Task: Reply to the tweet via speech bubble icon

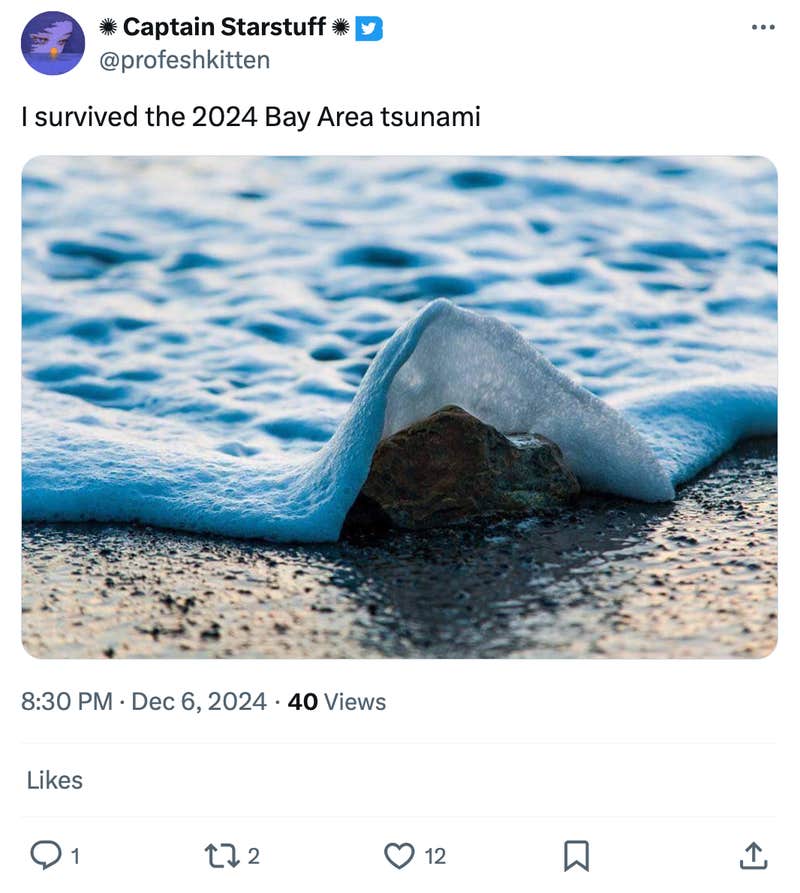Action: click(47, 856)
